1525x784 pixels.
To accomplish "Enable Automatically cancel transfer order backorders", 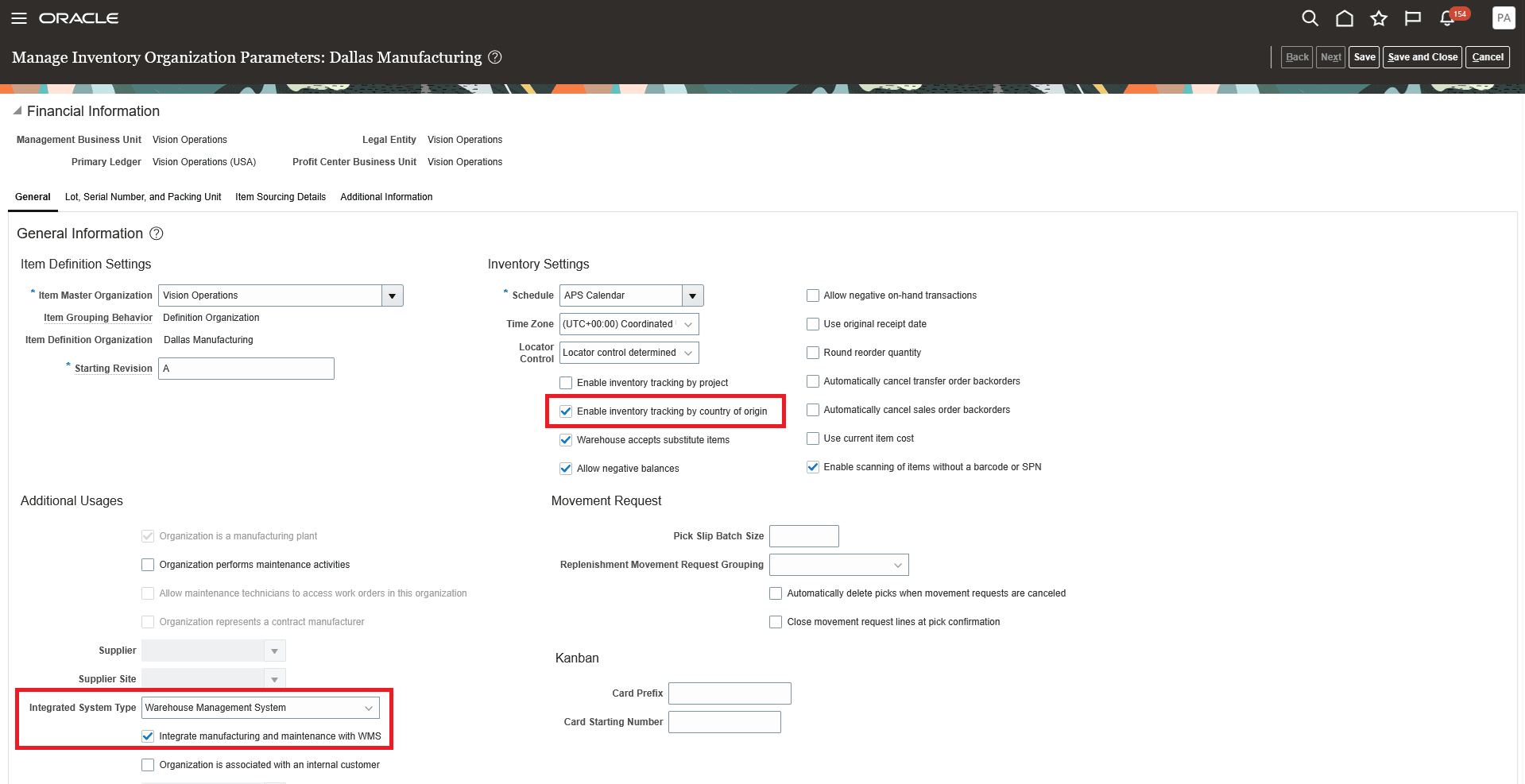I will [x=813, y=381].
